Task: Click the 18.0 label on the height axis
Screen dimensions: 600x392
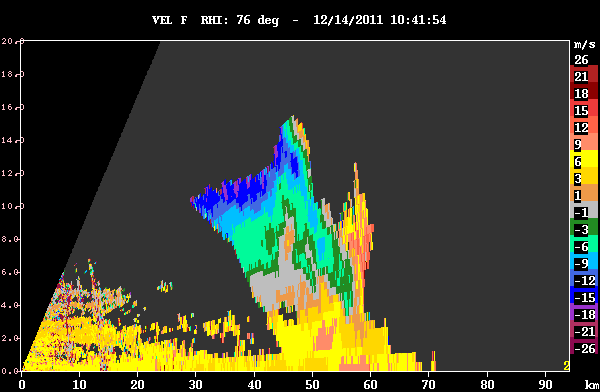Action: point(12,74)
